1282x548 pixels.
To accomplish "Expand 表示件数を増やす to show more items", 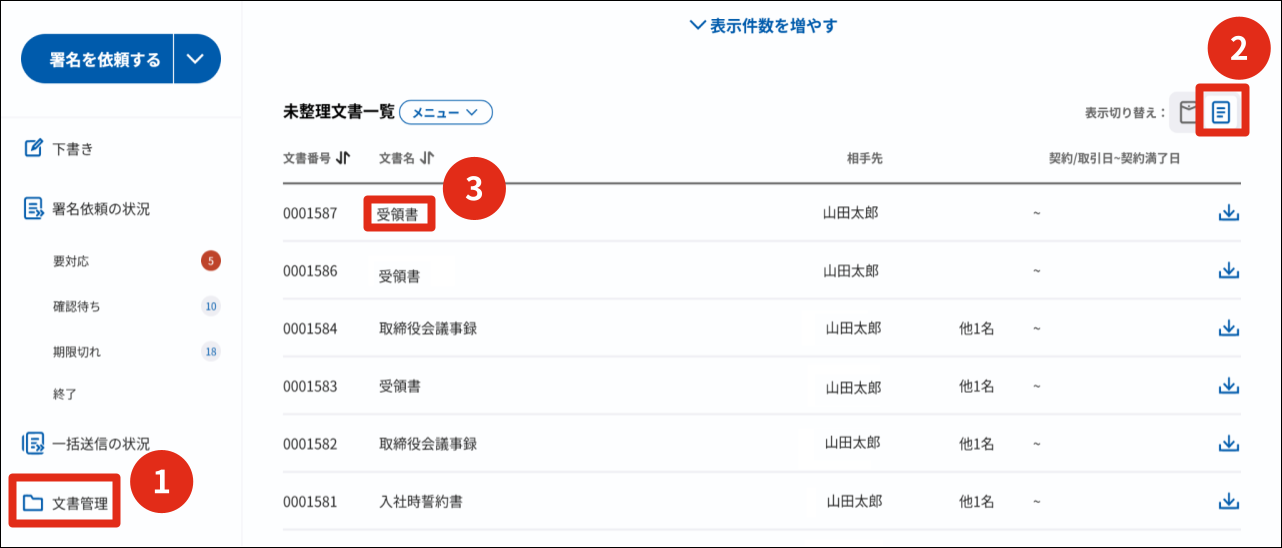I will (x=763, y=26).
